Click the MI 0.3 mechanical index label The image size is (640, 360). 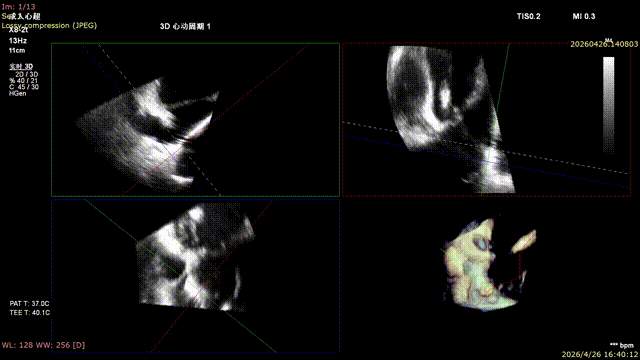pos(584,16)
